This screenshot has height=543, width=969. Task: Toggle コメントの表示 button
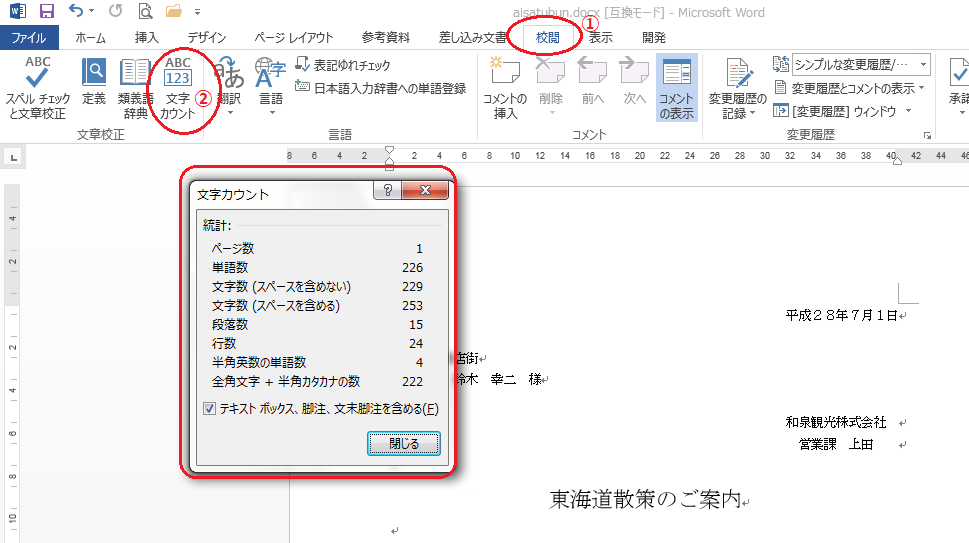tap(677, 88)
